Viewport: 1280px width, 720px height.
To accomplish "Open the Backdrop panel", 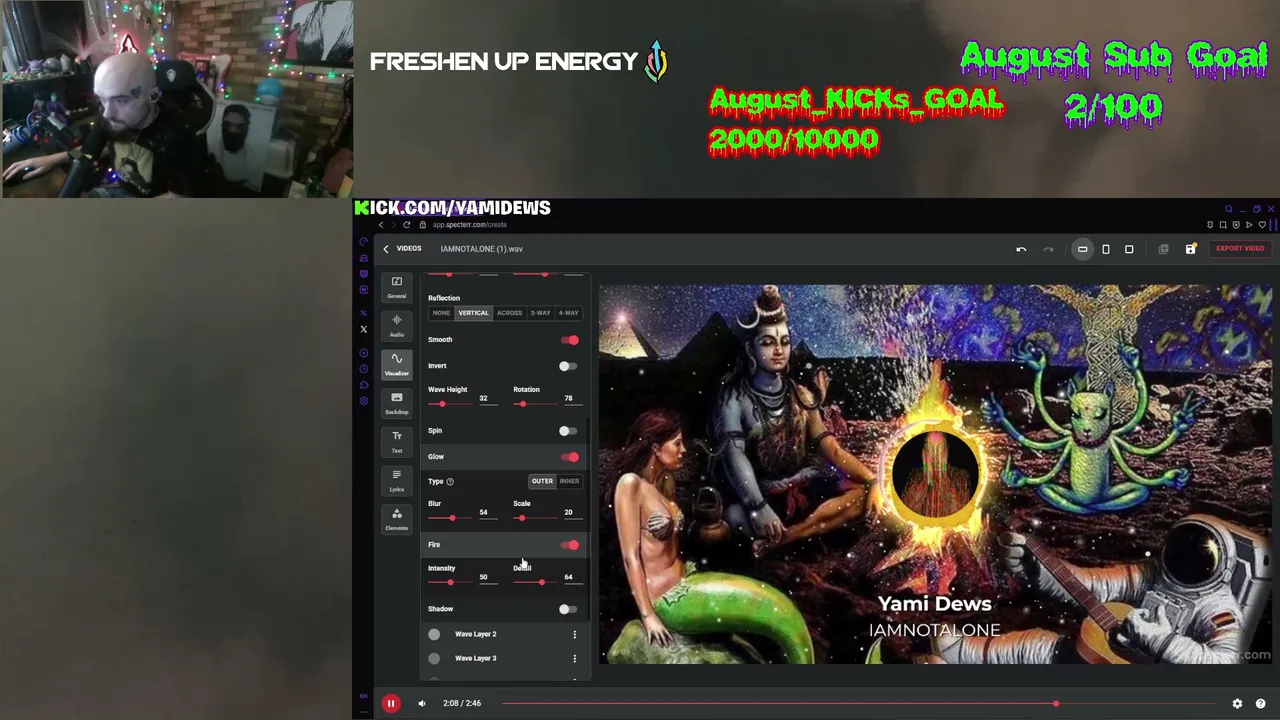I will coord(397,403).
